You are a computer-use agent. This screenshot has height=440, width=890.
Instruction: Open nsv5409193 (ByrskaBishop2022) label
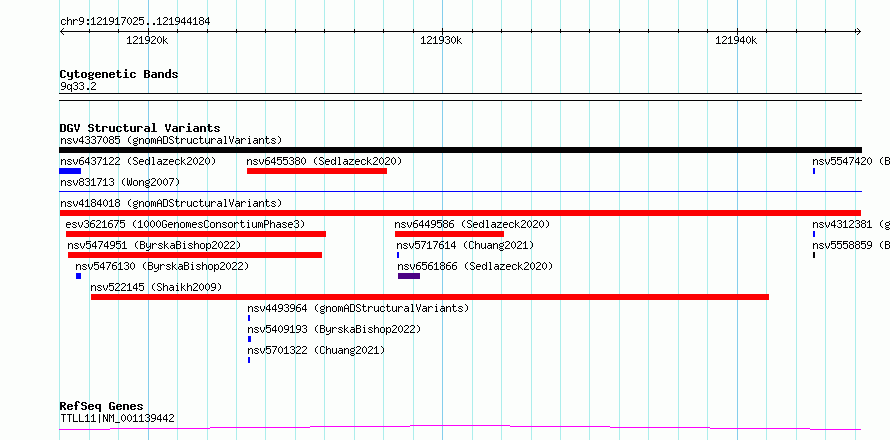click(x=334, y=329)
